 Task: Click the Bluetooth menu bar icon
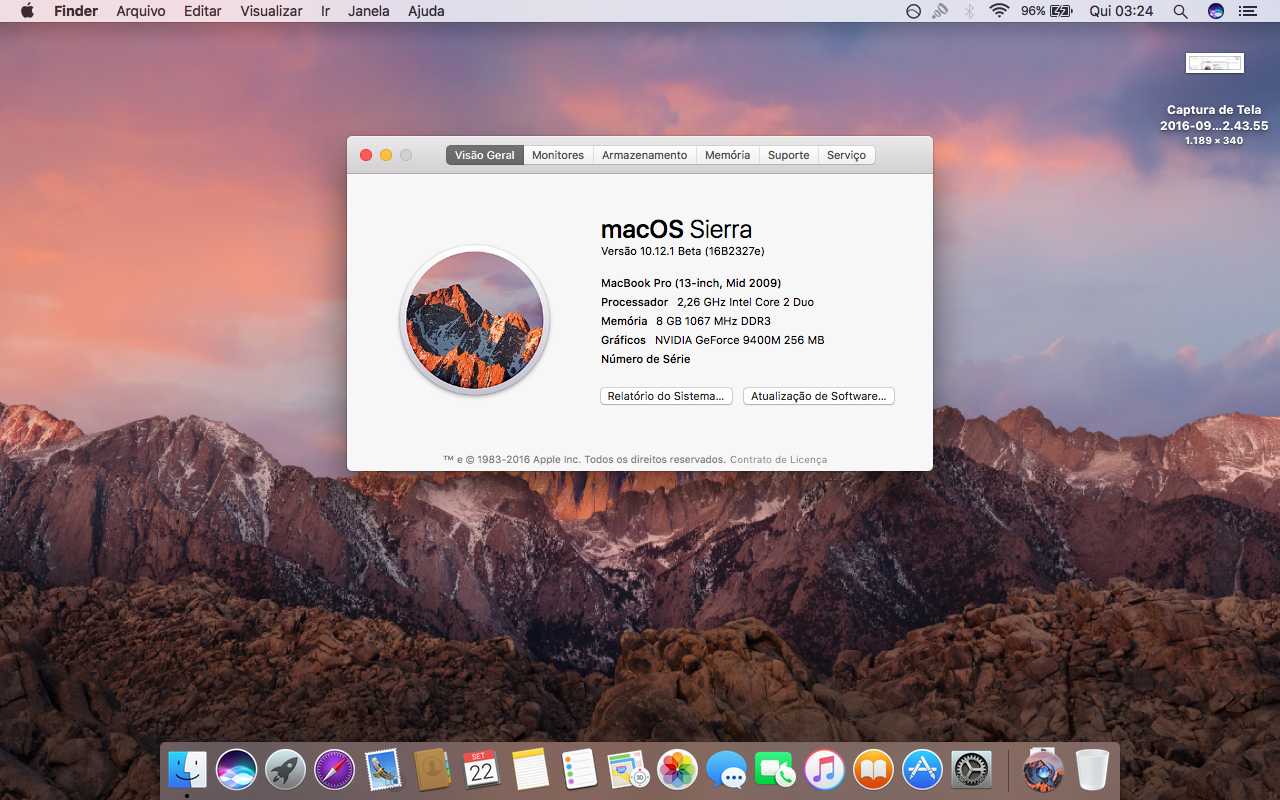(x=969, y=11)
